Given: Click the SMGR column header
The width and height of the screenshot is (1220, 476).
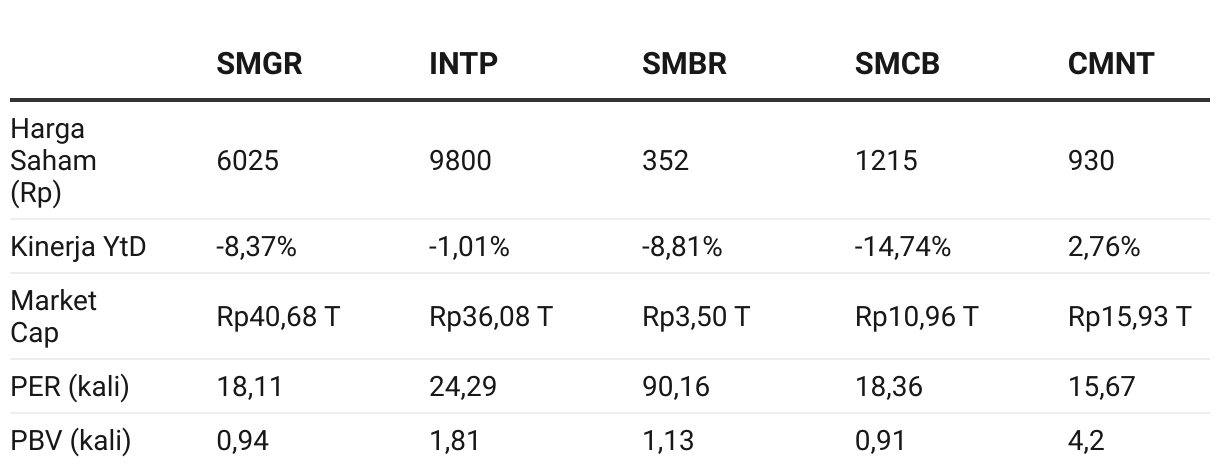Looking at the screenshot, I should tap(259, 65).
